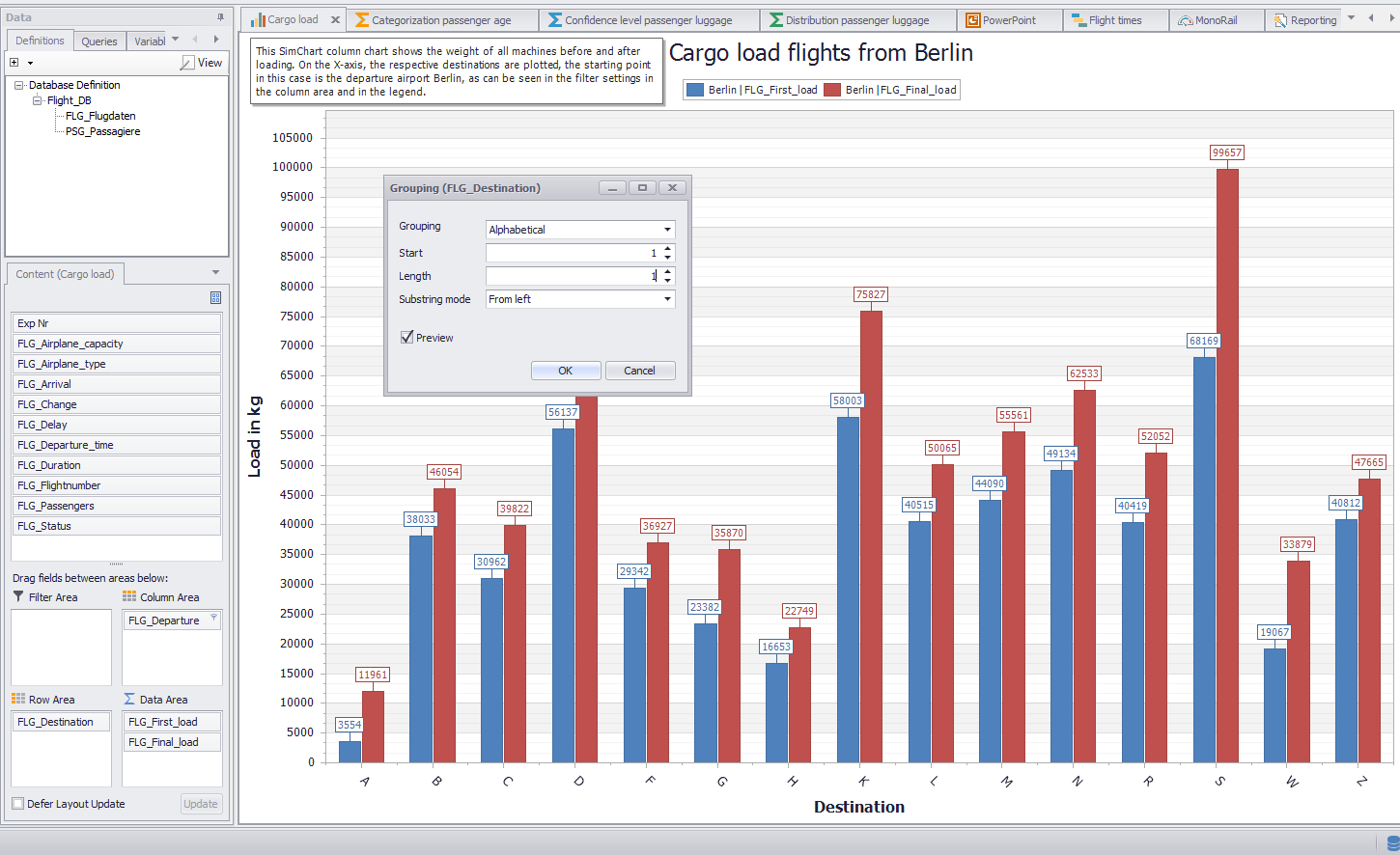Click the View edit icon in Data panel

point(187,63)
